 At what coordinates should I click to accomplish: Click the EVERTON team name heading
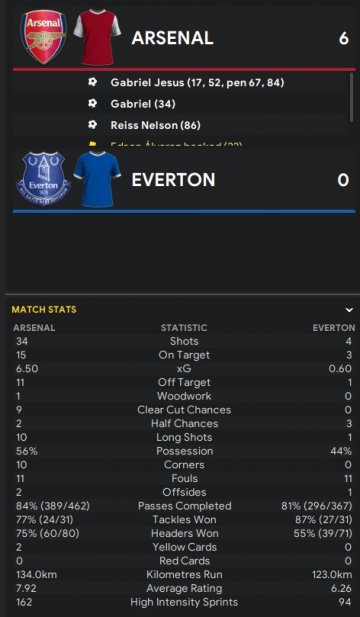click(x=173, y=180)
